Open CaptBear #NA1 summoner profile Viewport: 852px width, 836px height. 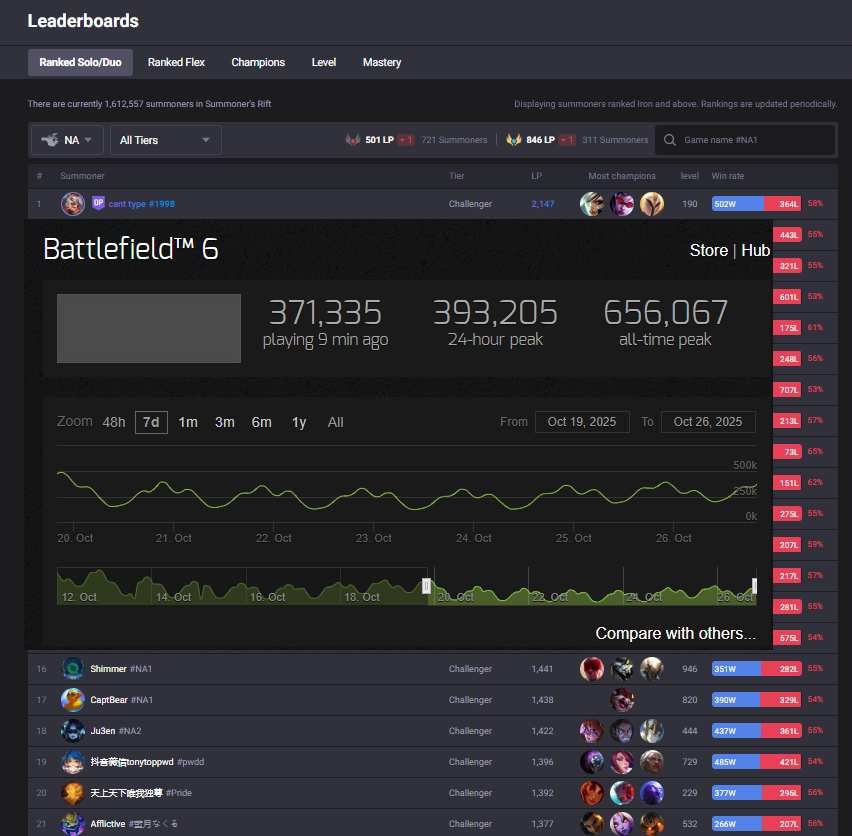click(122, 700)
